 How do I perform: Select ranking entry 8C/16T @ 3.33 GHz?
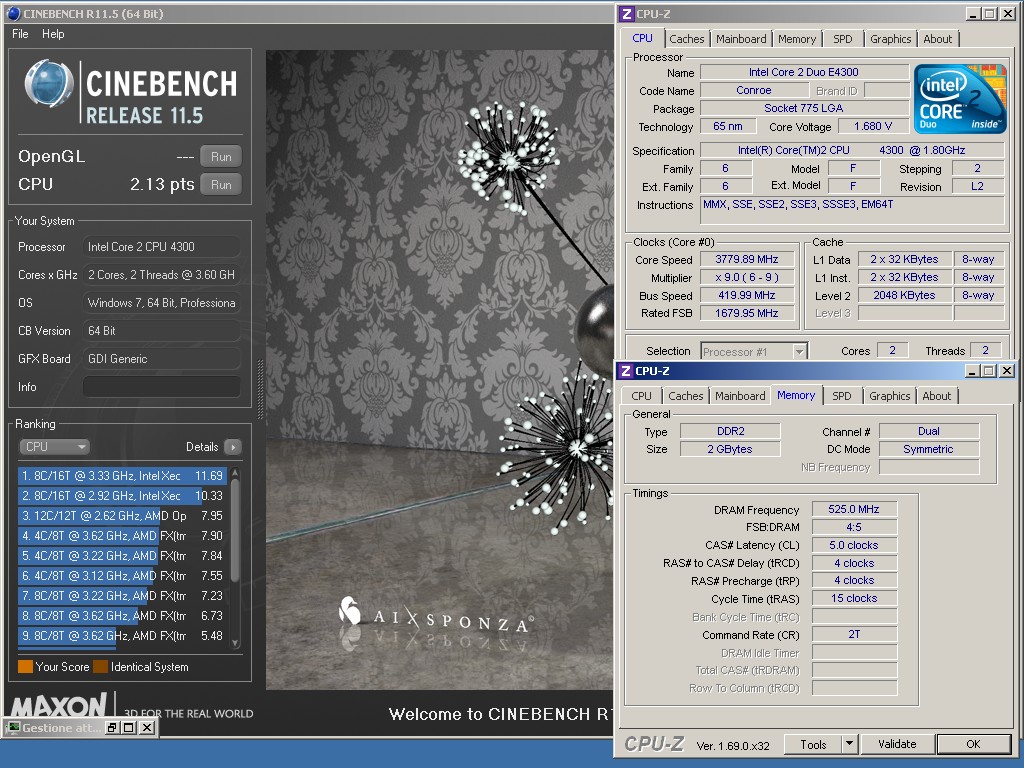122,475
